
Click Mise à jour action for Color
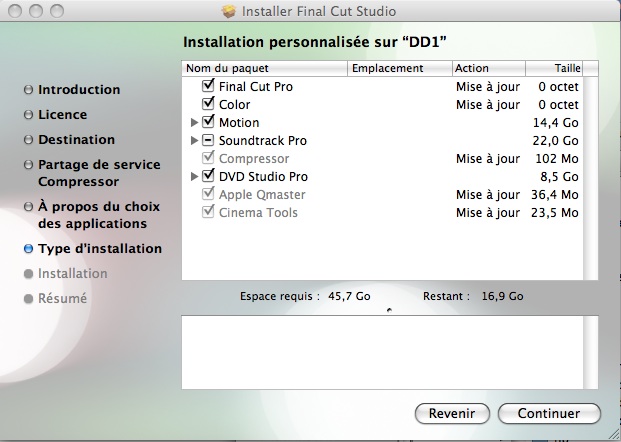click(x=488, y=105)
